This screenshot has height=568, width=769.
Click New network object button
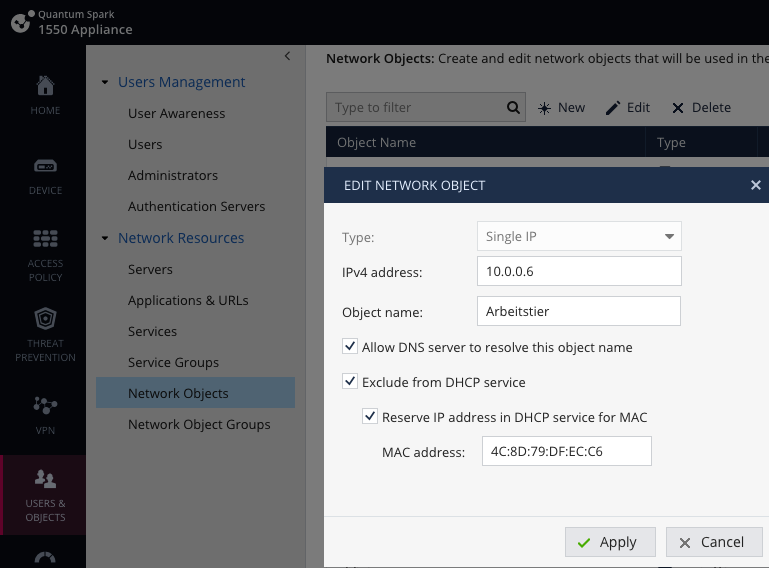(561, 108)
